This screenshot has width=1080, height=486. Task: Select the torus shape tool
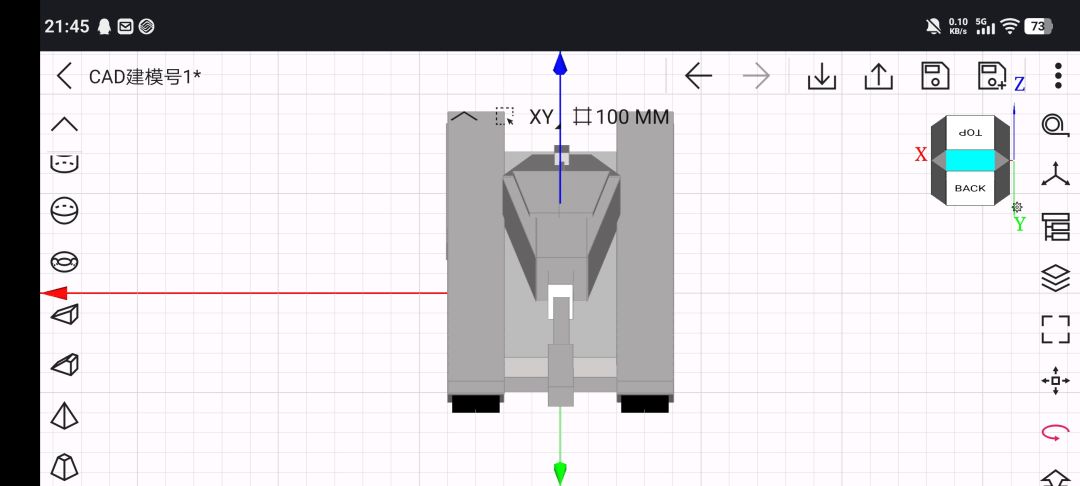tap(65, 262)
